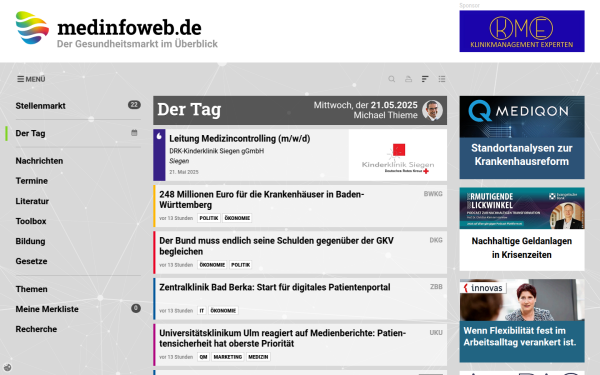Click Michael Thieme author name
600x375 pixels.
385,115
